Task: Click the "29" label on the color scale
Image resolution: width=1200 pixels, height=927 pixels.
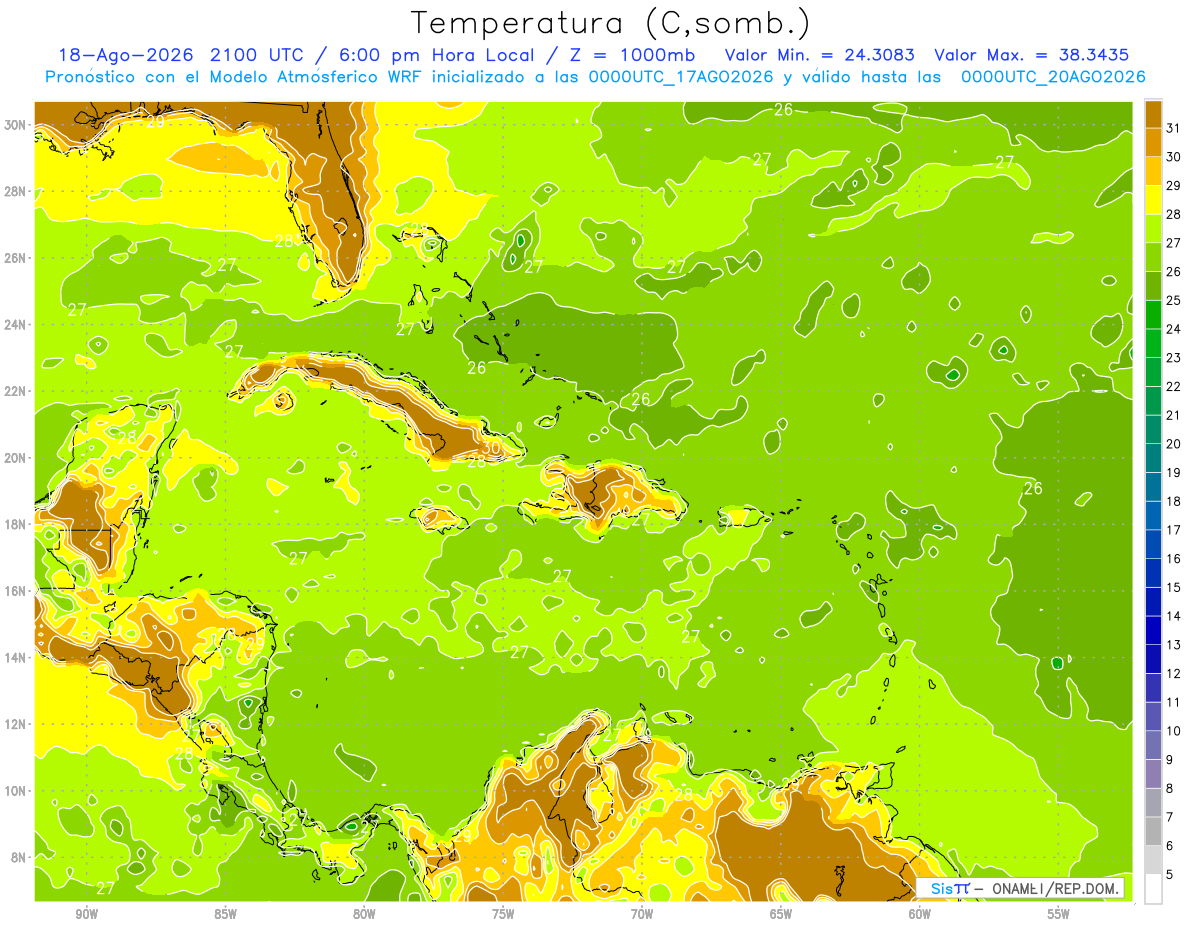Action: coord(1174,185)
